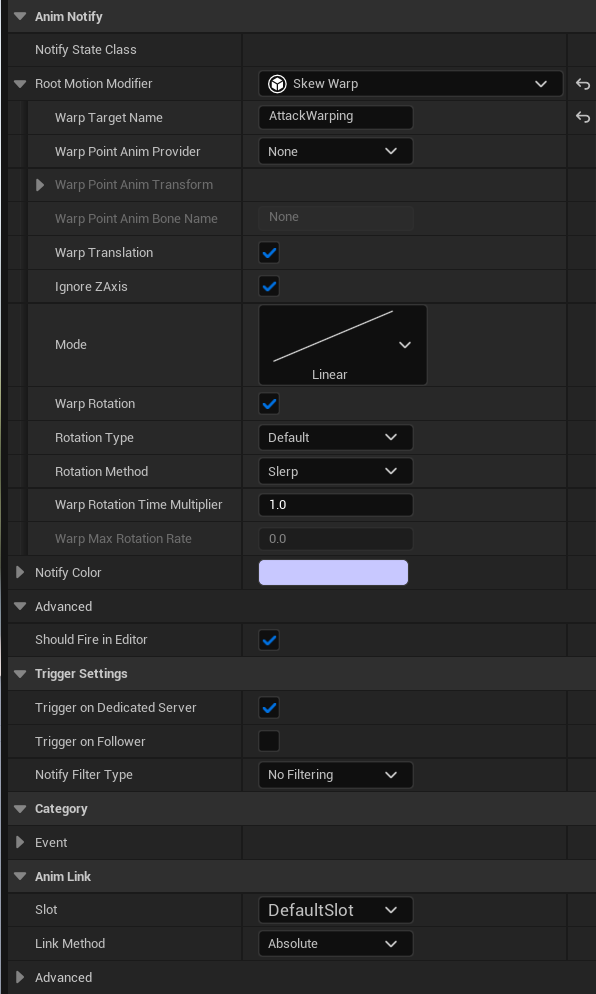Select the Notify State Class label
This screenshot has height=994, width=596.
click(86, 49)
